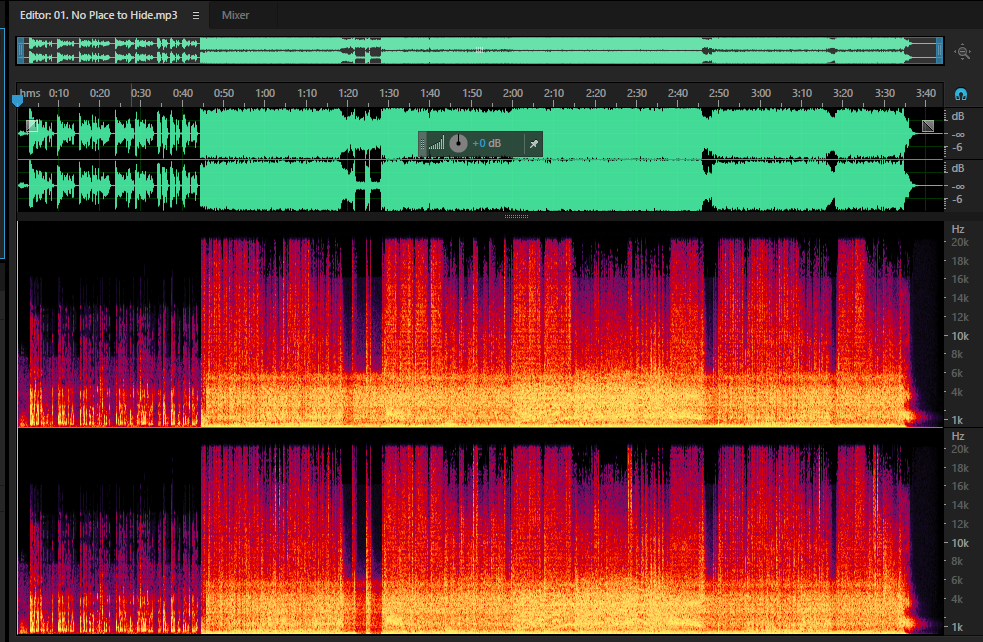The height and width of the screenshot is (642, 983).
Task: Open the Editor panel menu icon
Action: click(196, 15)
